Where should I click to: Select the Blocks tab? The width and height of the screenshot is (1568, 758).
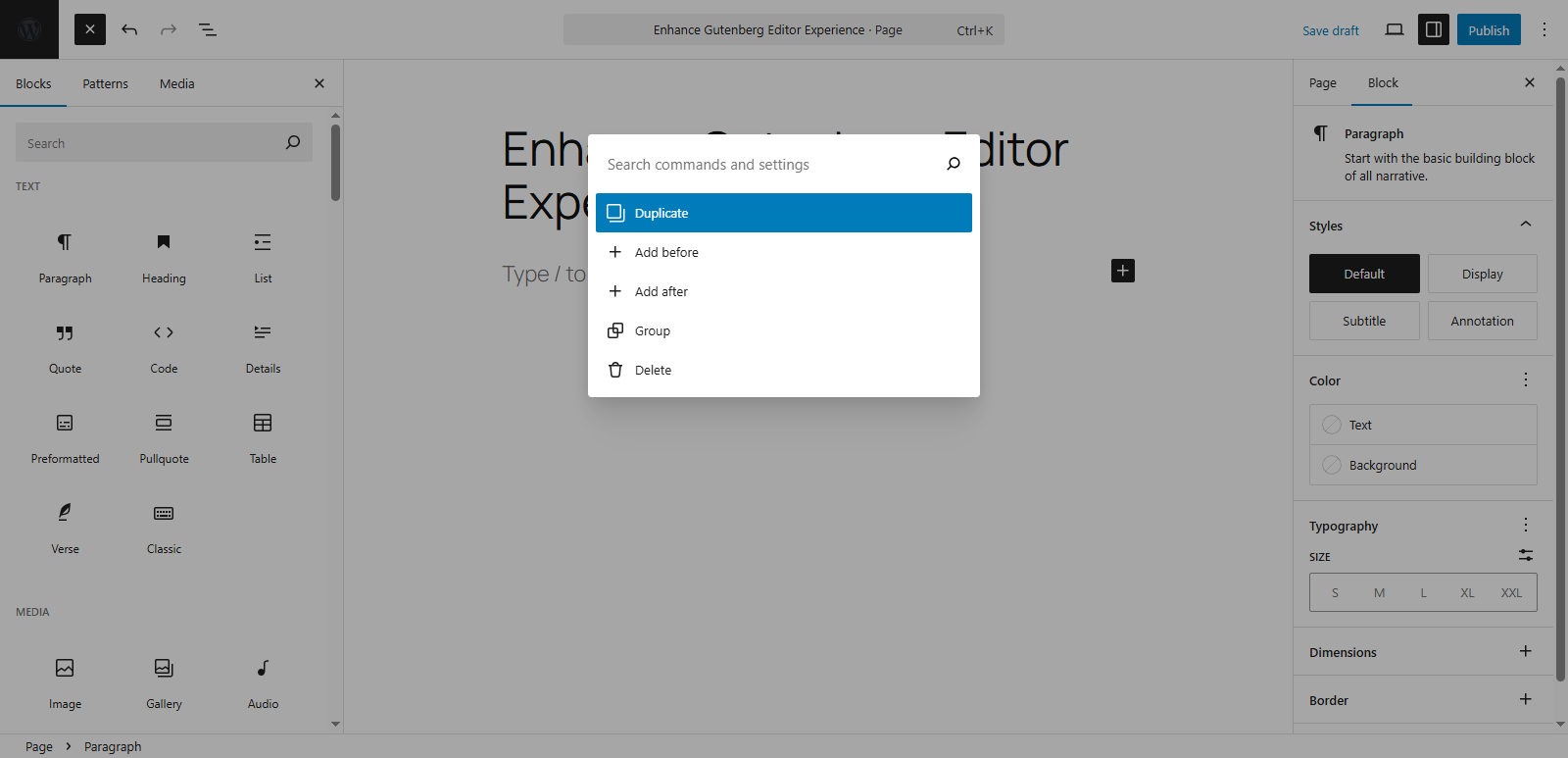pyautogui.click(x=33, y=83)
